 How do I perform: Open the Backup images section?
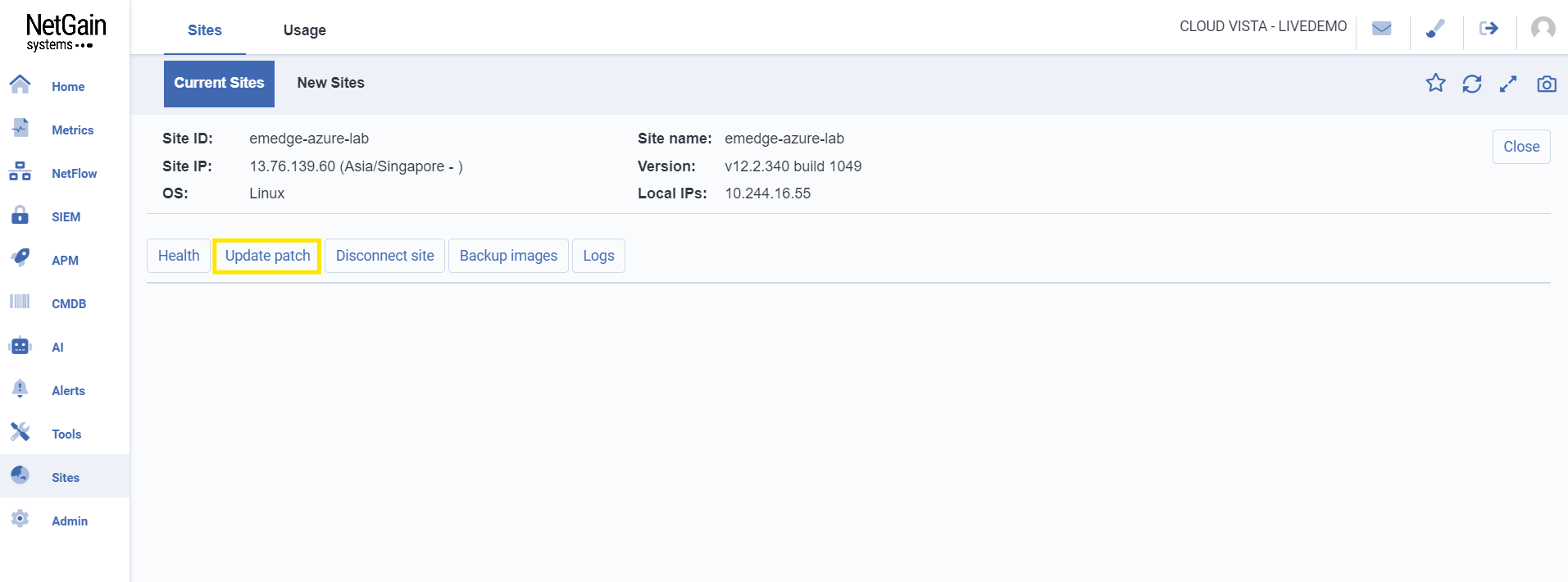508,256
